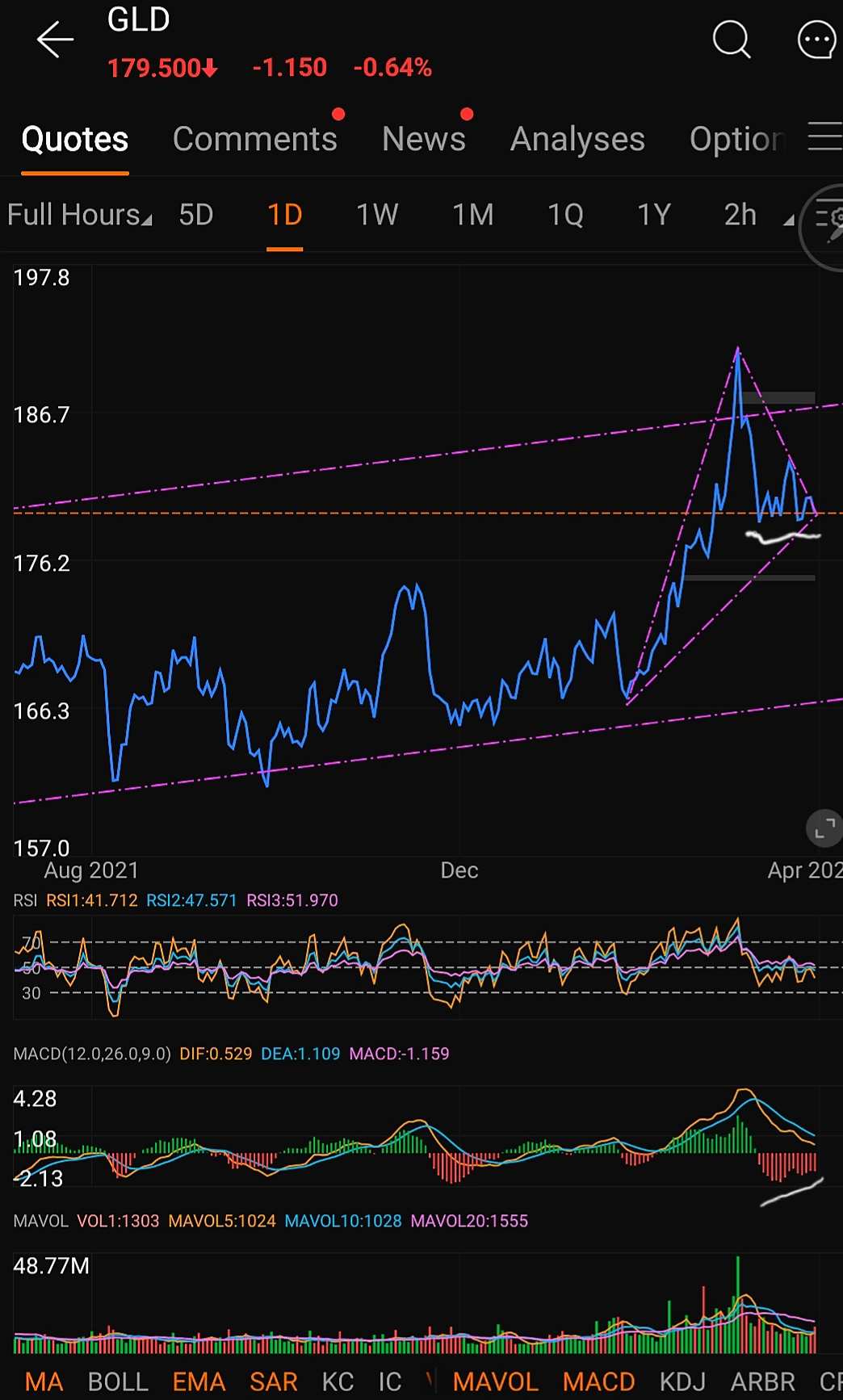The image size is (843, 1400).
Task: Open the chat bubble icon
Action: [816, 40]
